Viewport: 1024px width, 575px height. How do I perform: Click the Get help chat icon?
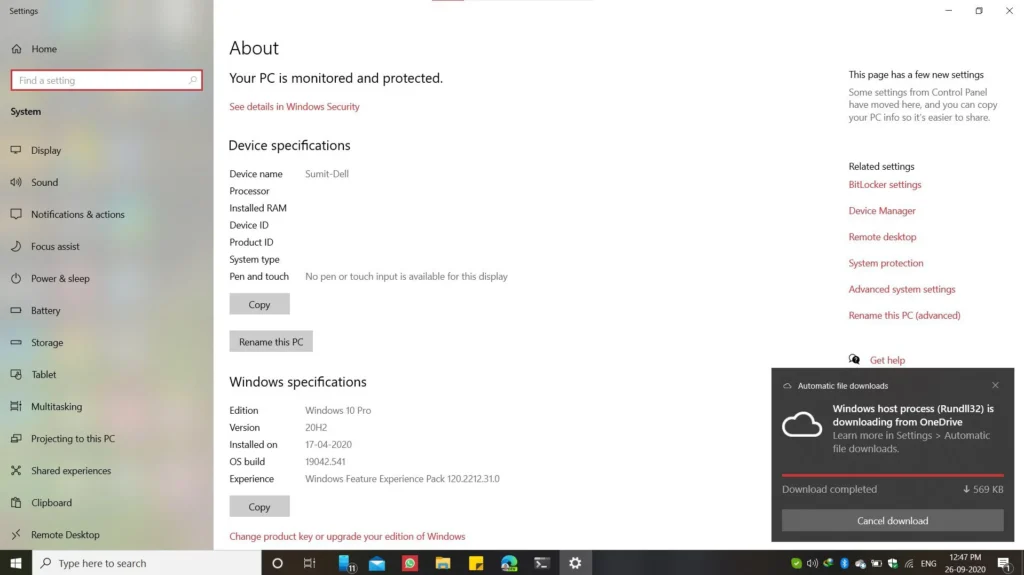854,359
